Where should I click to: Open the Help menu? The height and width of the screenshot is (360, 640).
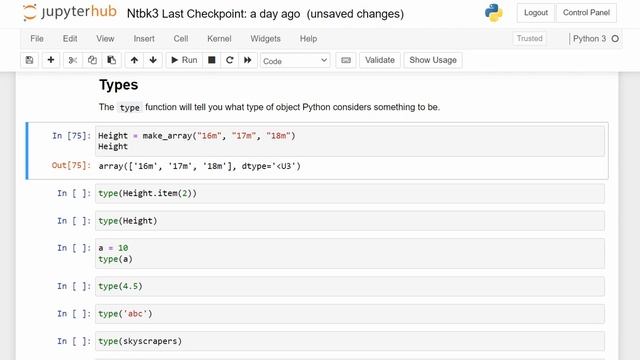(308, 39)
